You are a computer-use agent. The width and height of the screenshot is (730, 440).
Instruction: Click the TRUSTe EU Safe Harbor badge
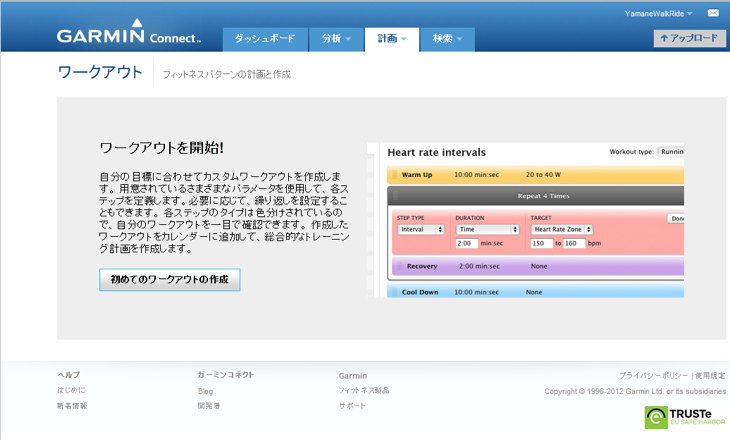(x=684, y=417)
